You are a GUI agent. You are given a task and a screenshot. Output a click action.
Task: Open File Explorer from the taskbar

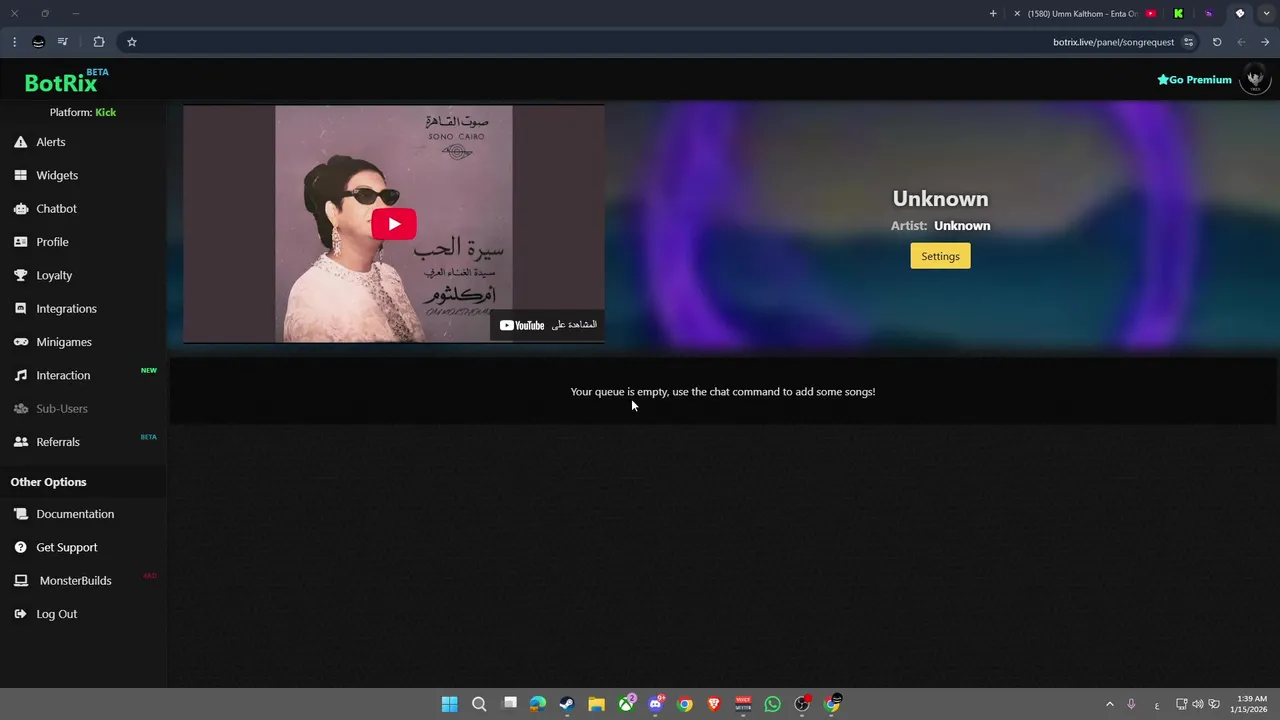(x=596, y=704)
